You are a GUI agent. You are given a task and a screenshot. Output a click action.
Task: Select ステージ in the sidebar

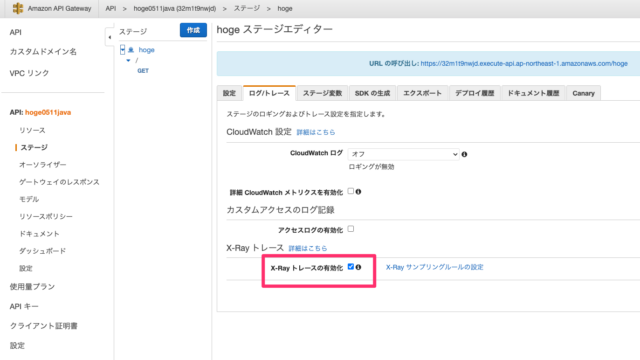[34, 147]
